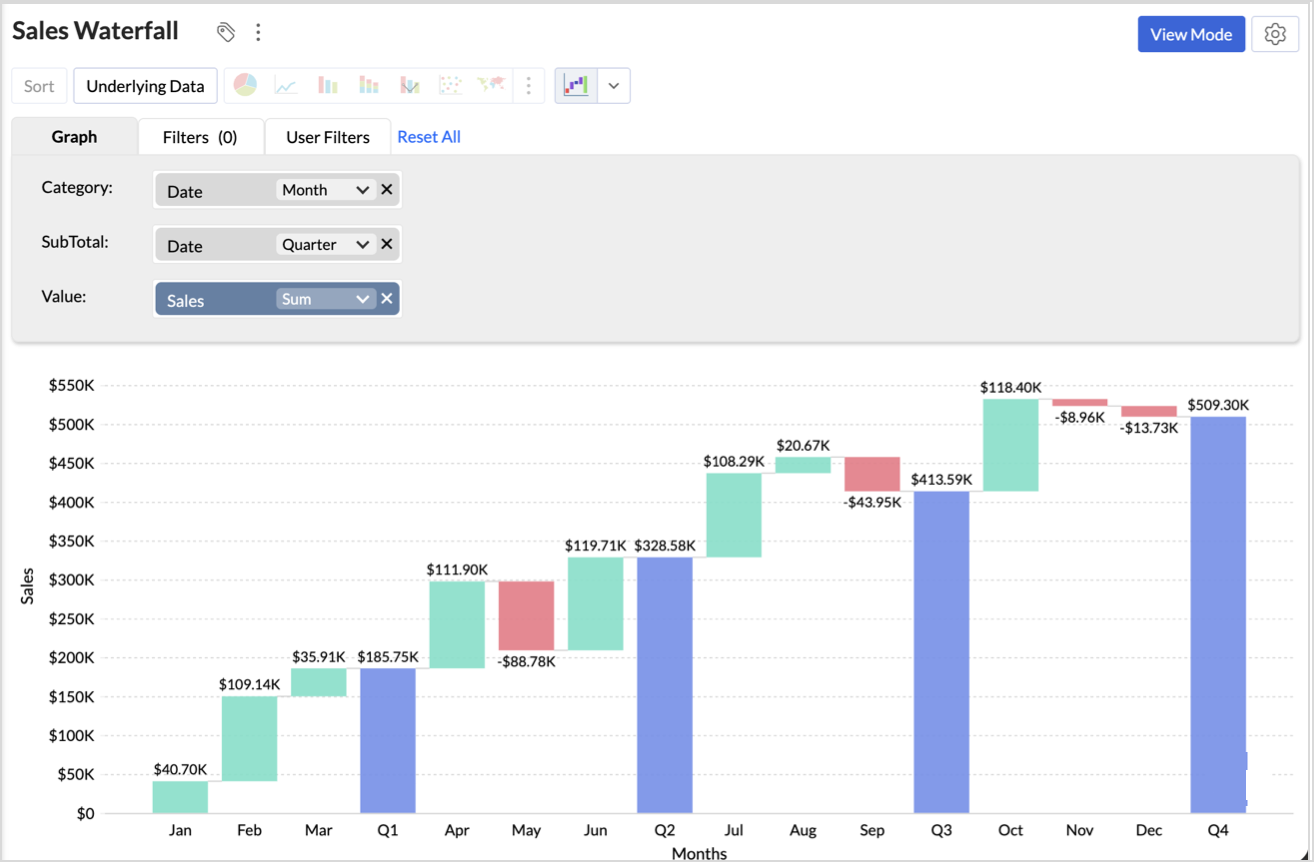This screenshot has height=862, width=1314.
Task: Switch to the line chart icon
Action: click(286, 86)
